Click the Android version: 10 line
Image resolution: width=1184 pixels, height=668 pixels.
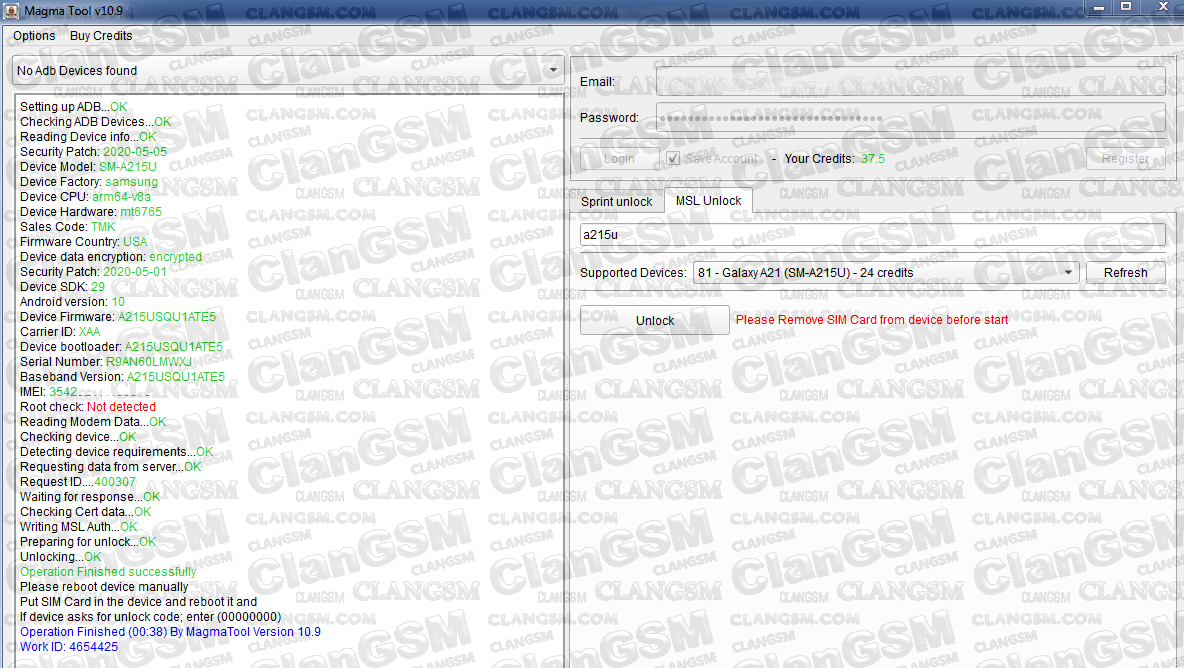72,302
